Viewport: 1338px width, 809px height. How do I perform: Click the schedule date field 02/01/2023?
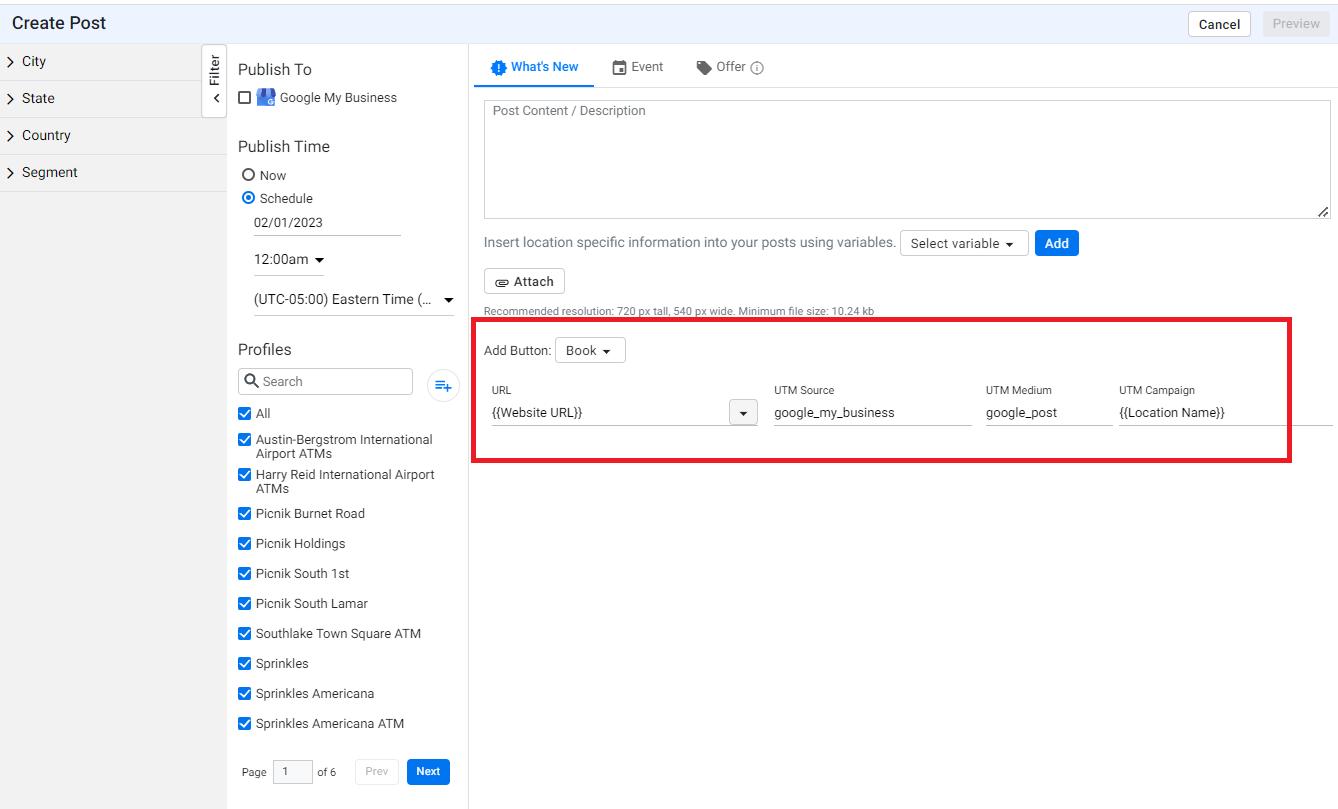pyautogui.click(x=327, y=223)
